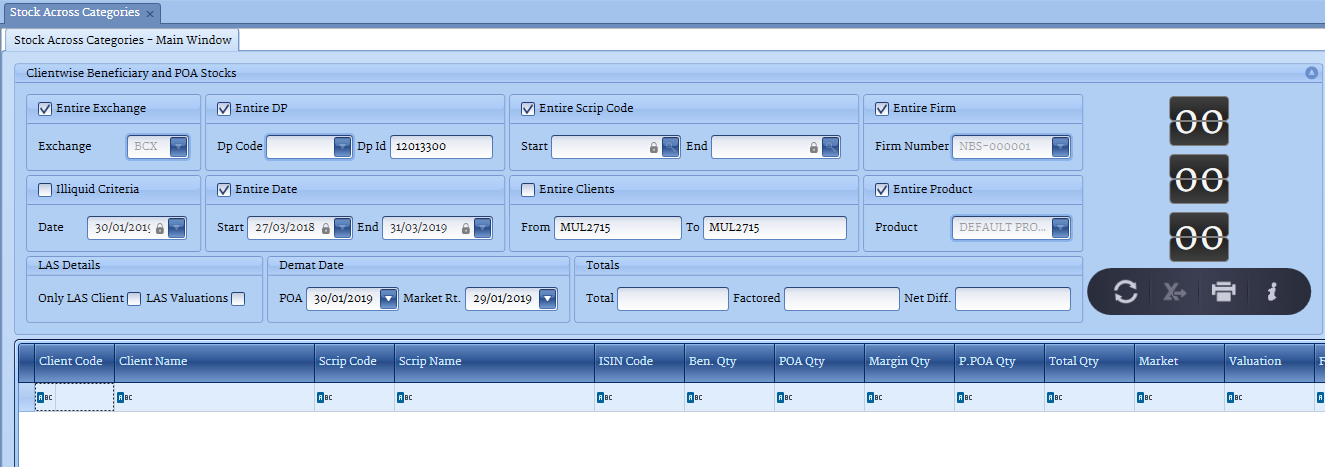Click the refresh icon in dark toolbar
This screenshot has width=1325, height=467.
[1125, 292]
